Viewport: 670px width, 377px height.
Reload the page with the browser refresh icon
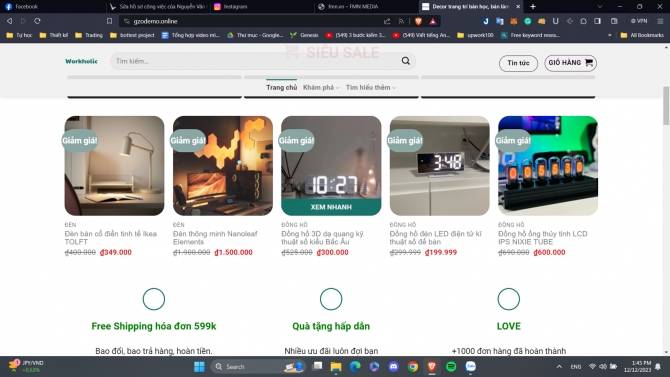[x=37, y=21]
